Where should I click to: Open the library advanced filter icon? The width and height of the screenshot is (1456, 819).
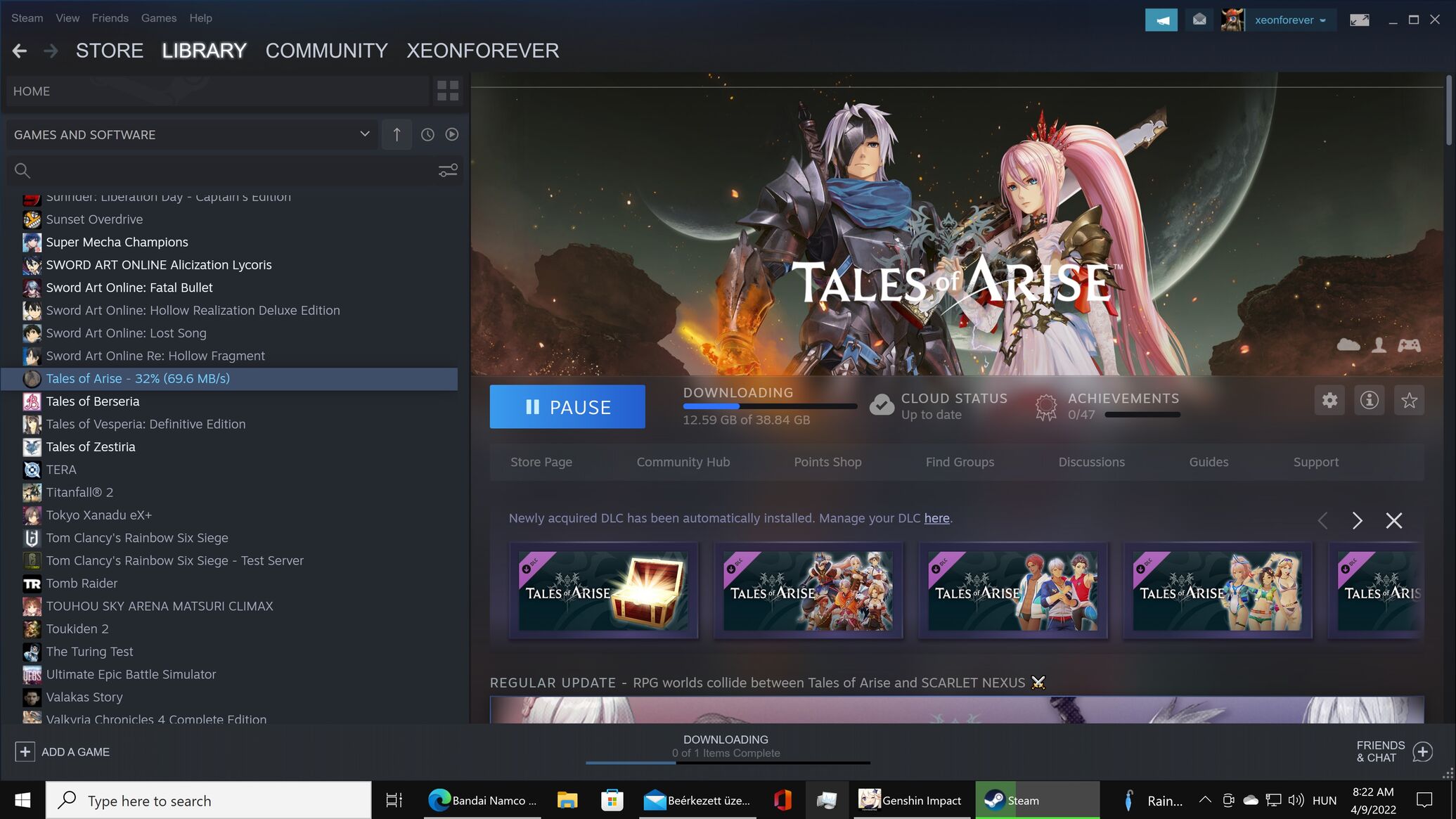point(448,170)
